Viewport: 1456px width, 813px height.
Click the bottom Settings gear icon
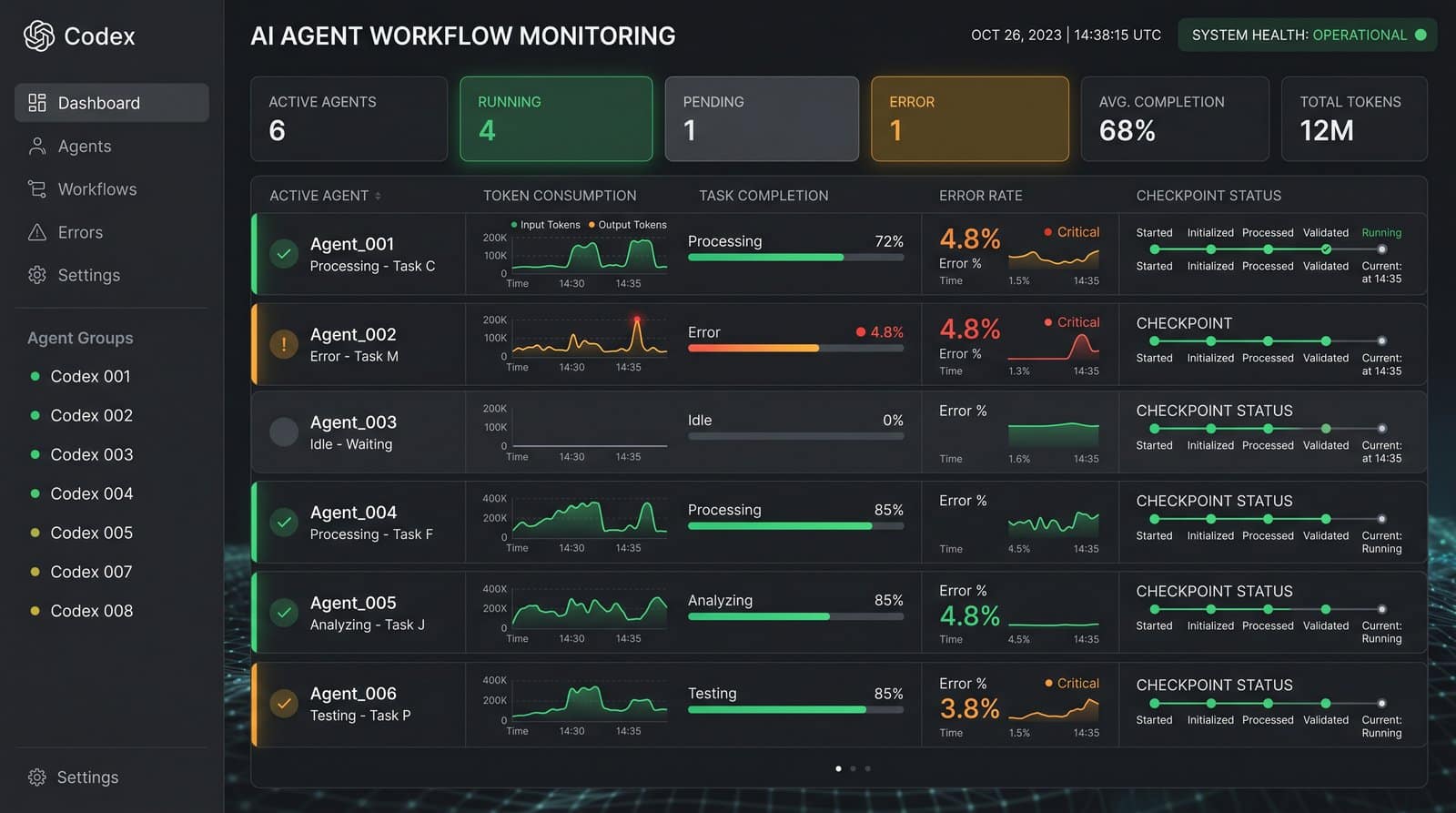[x=36, y=777]
